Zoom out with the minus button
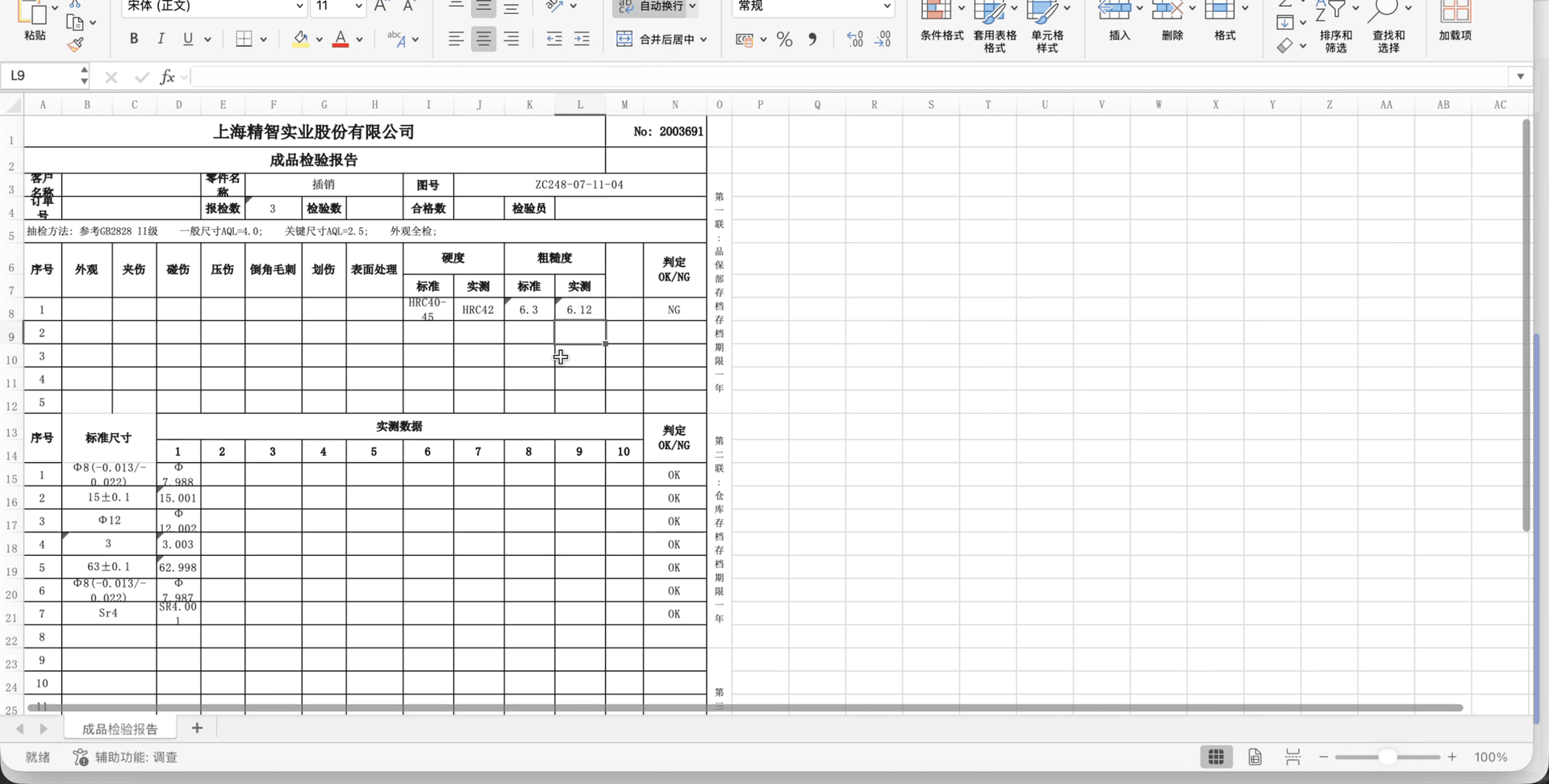The height and width of the screenshot is (784, 1549). click(1323, 757)
